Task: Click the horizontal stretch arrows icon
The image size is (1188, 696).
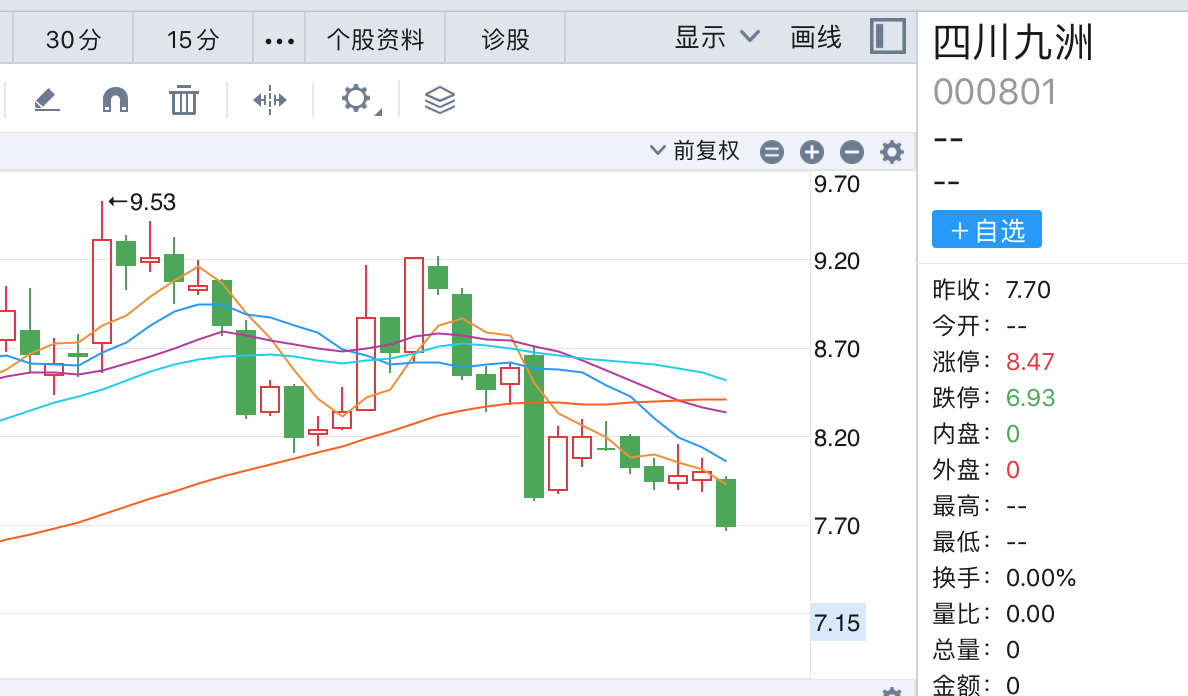Action: coord(270,99)
